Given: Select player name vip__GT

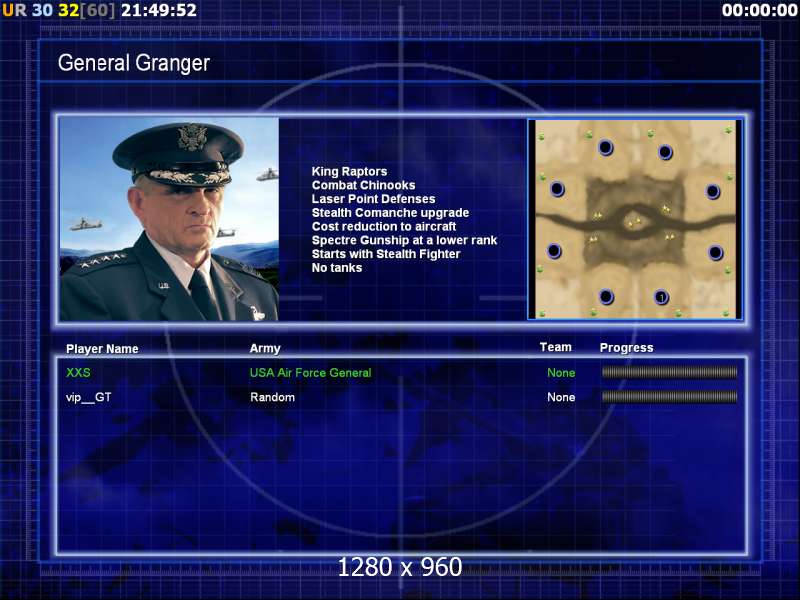Looking at the screenshot, I should click(x=88, y=397).
